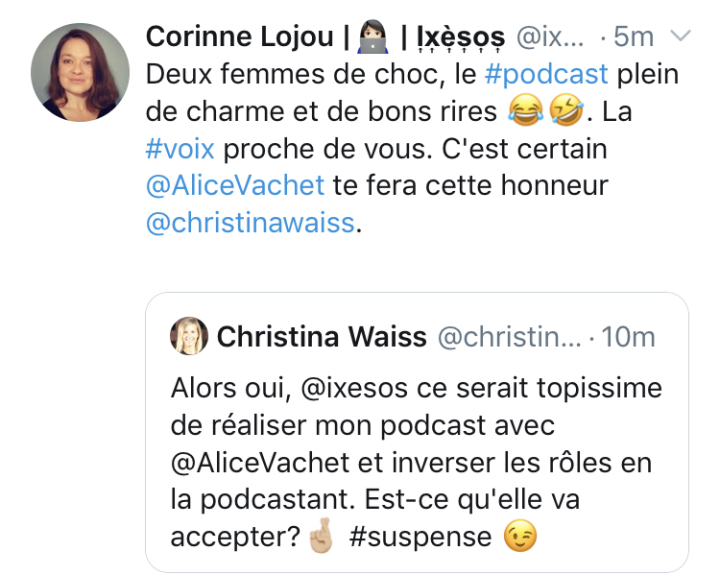Screen dimensions: 720x575
Task: Click the rolling on floor laughing emoji
Action: point(566,111)
